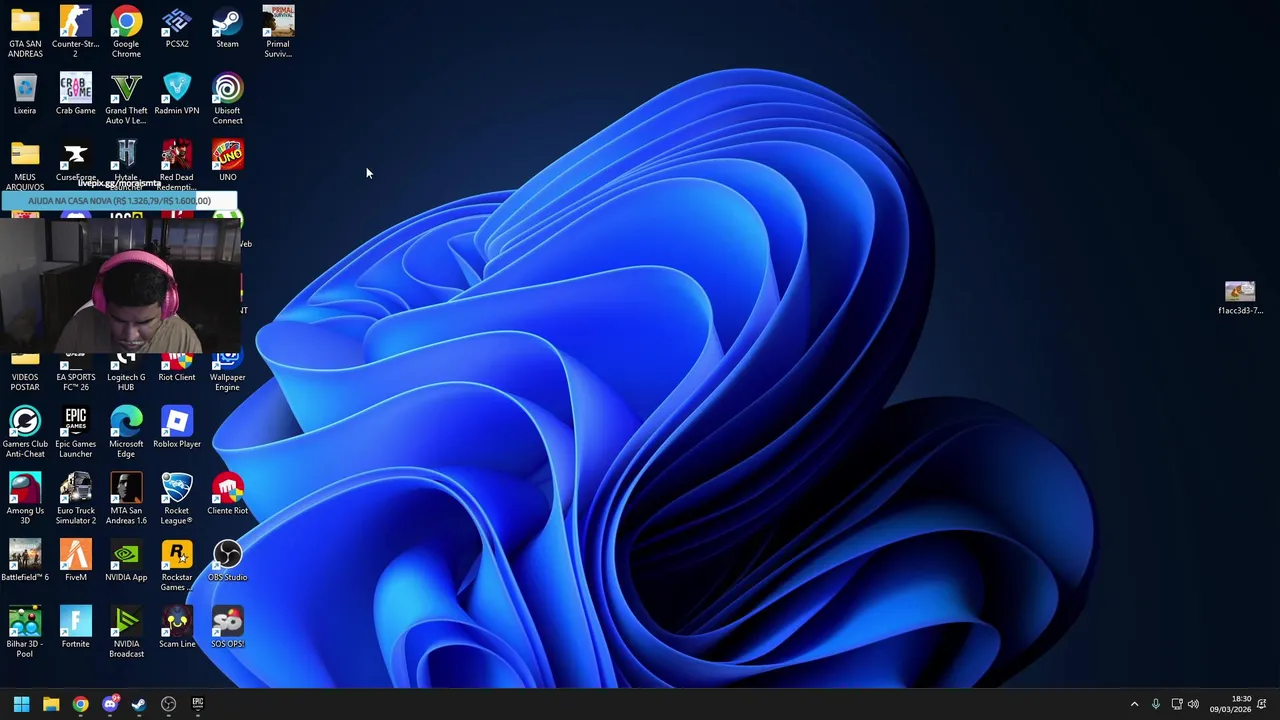Open the clock and date calendar
Screen dimensions: 1280x720
(x=1230, y=704)
